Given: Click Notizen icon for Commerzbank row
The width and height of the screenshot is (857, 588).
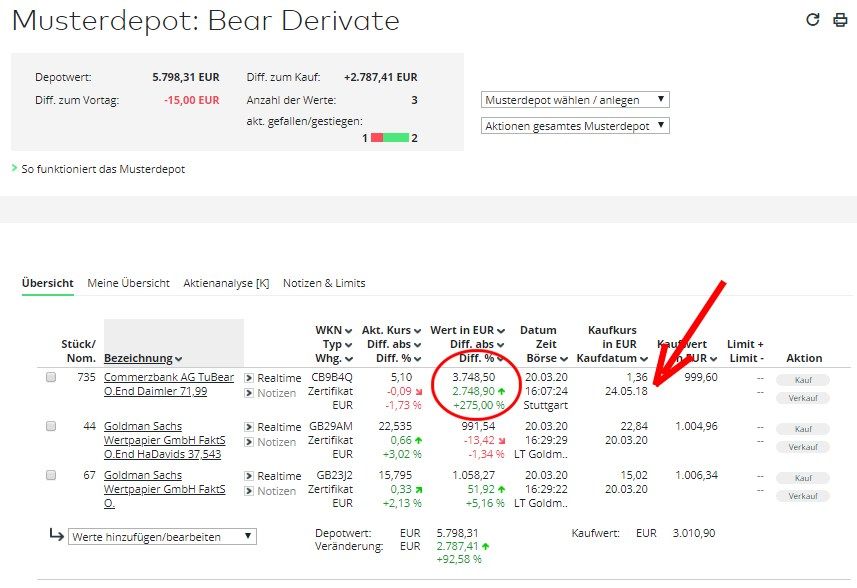Looking at the screenshot, I should coord(249,393).
